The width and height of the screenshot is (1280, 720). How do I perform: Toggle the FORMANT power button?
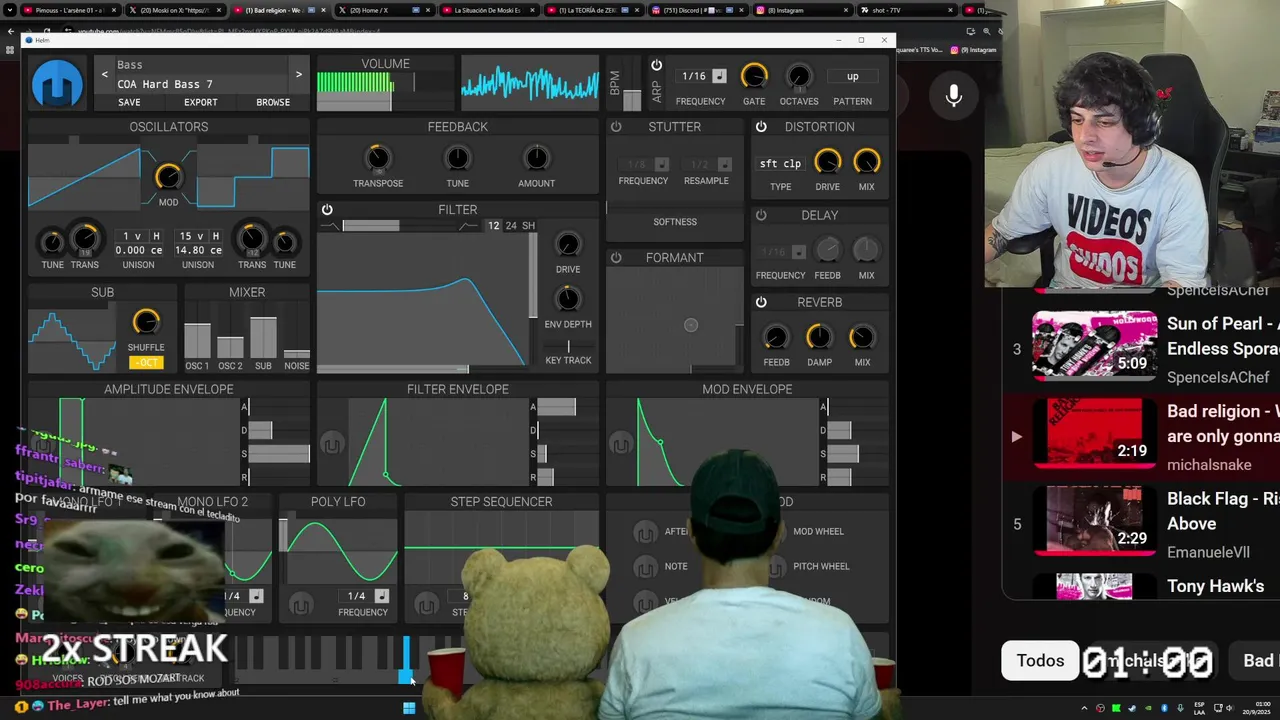616,258
